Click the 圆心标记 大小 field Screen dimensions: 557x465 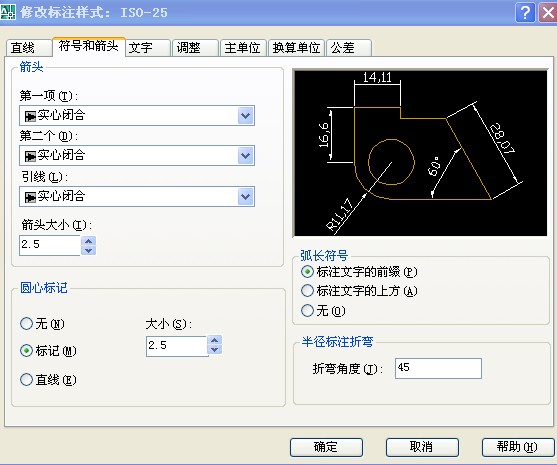[x=177, y=346]
